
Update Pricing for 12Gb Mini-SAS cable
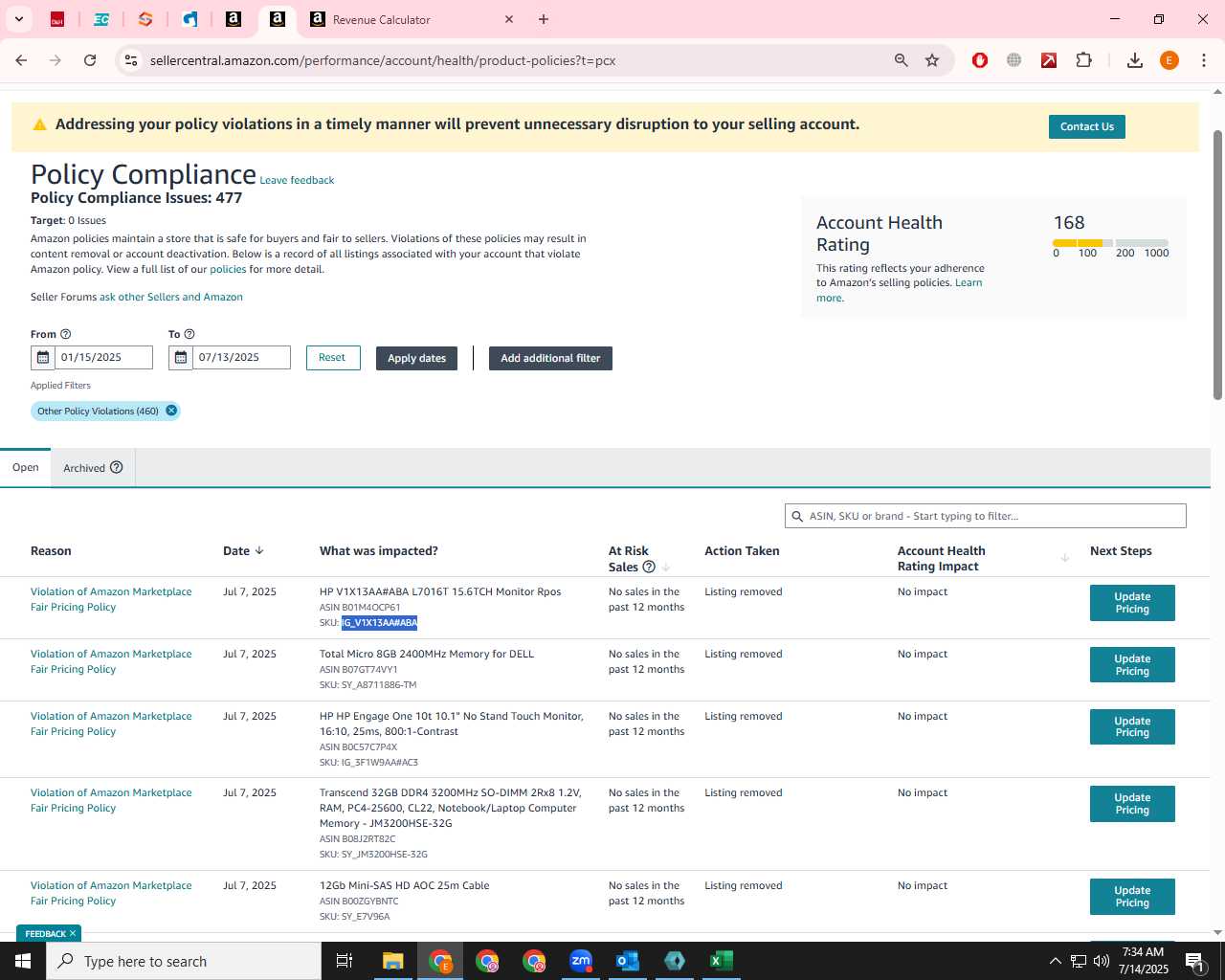[x=1132, y=897]
